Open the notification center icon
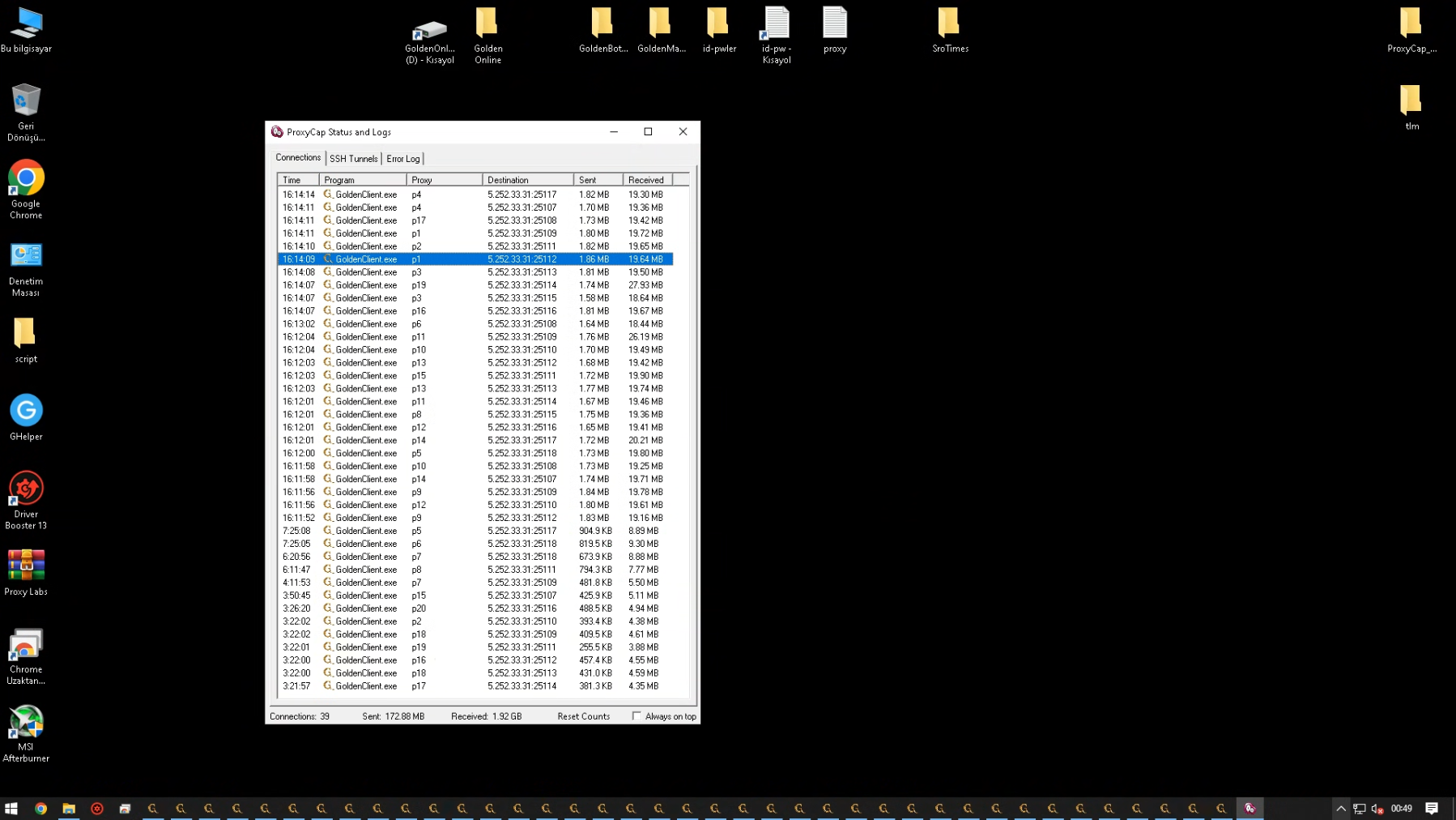 (1432, 808)
